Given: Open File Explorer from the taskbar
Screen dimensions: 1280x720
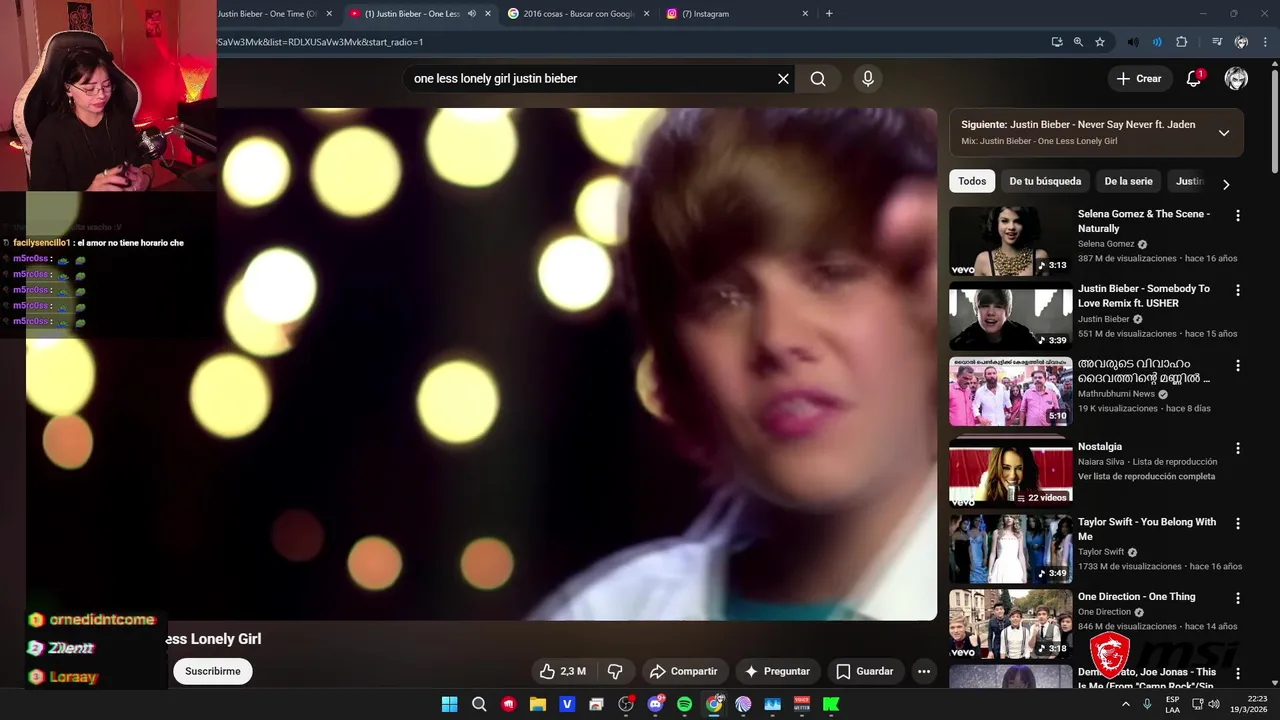Looking at the screenshot, I should click(538, 704).
